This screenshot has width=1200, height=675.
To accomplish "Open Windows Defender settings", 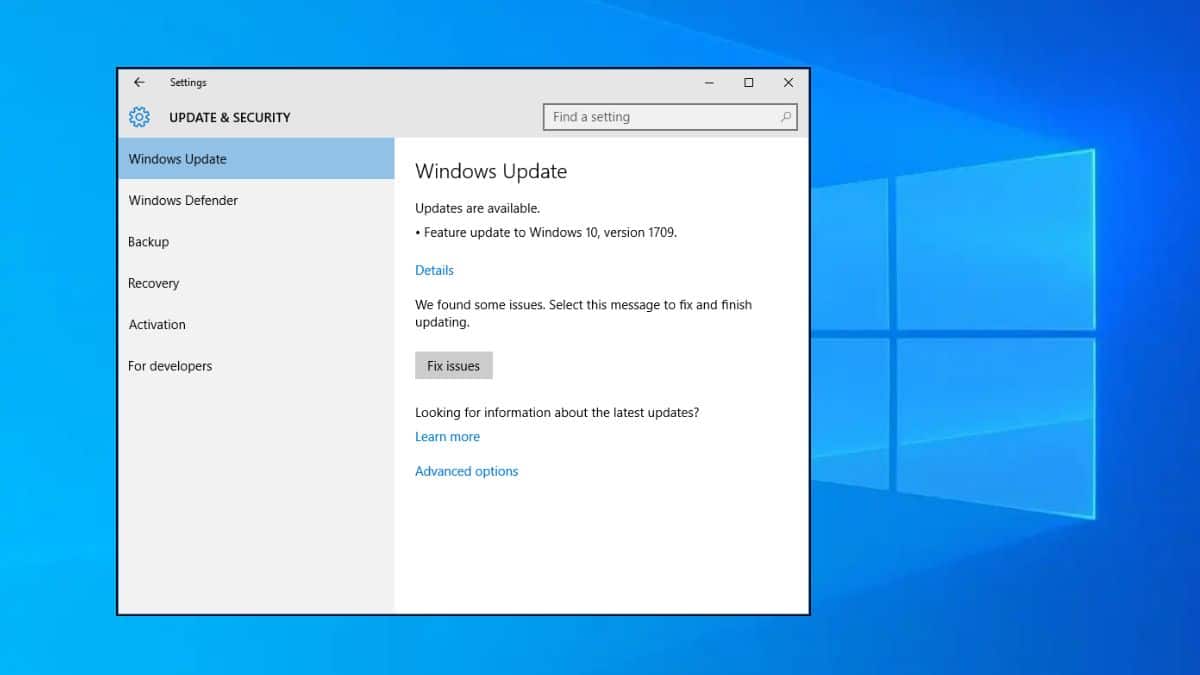I will tap(182, 200).
